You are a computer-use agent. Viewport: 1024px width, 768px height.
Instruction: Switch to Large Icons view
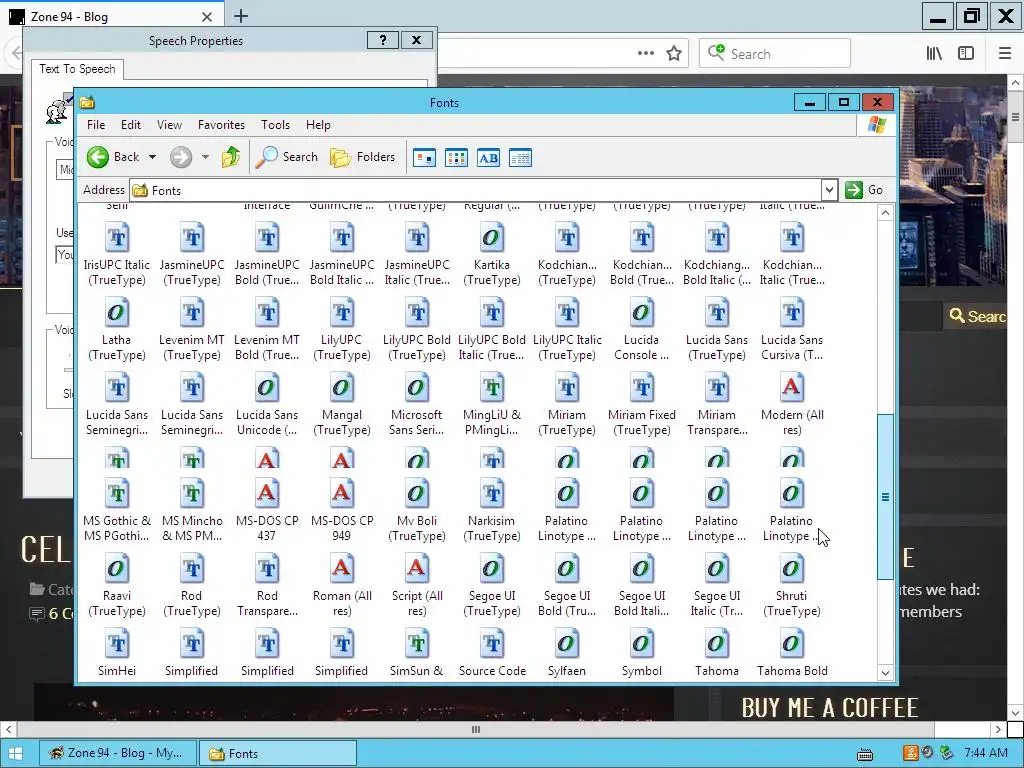pos(424,157)
